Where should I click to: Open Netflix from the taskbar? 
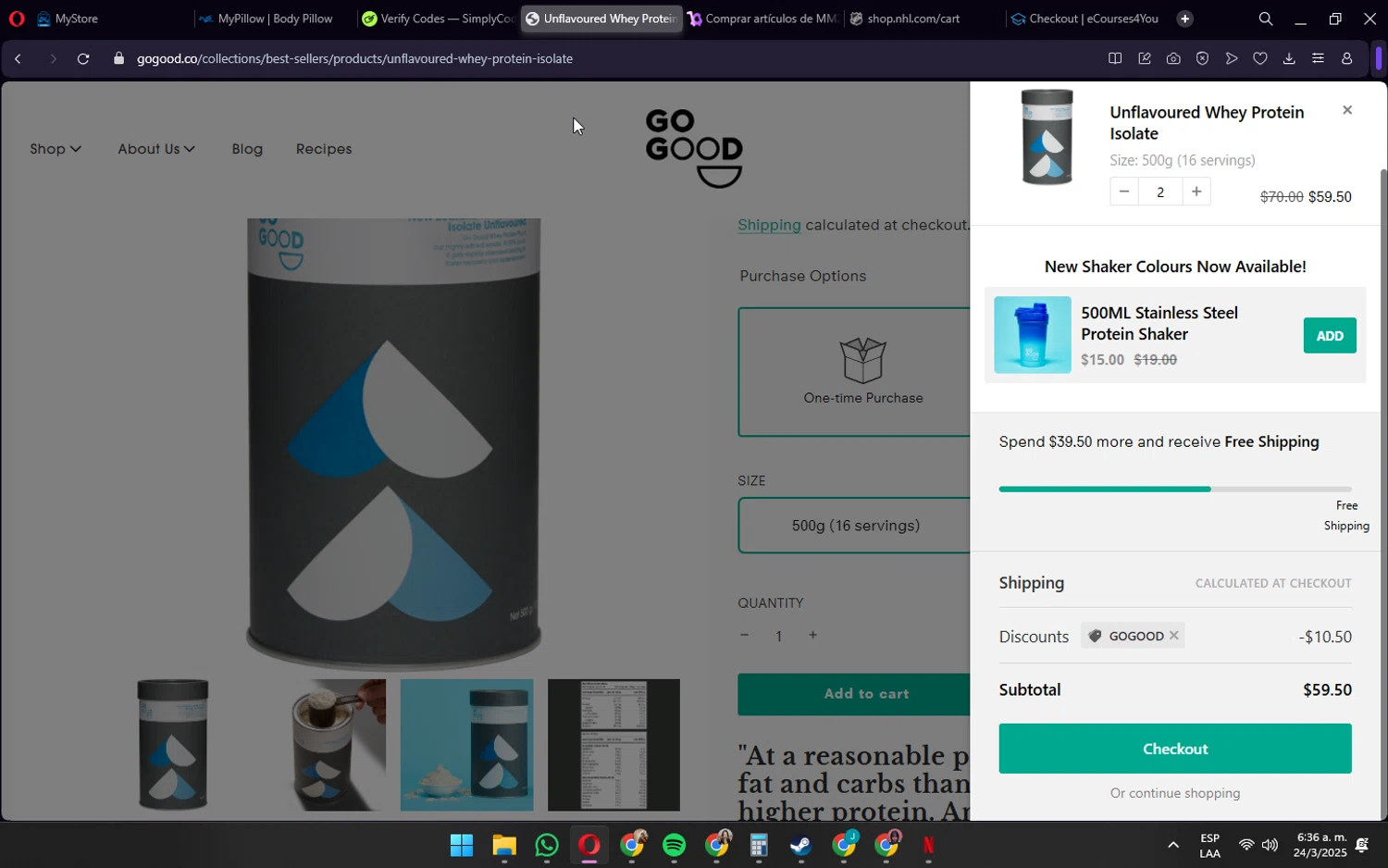pos(929,845)
